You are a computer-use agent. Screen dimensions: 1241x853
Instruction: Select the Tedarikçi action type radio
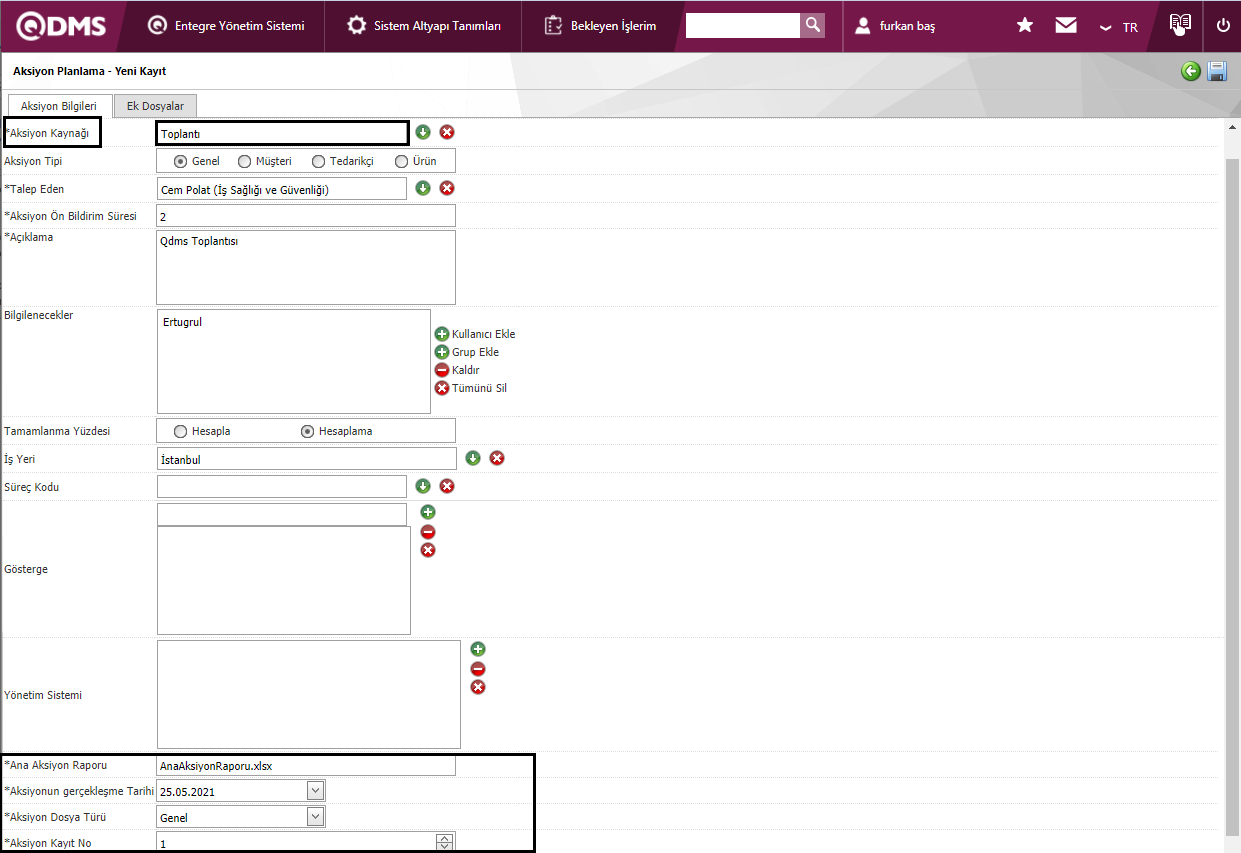click(x=318, y=161)
